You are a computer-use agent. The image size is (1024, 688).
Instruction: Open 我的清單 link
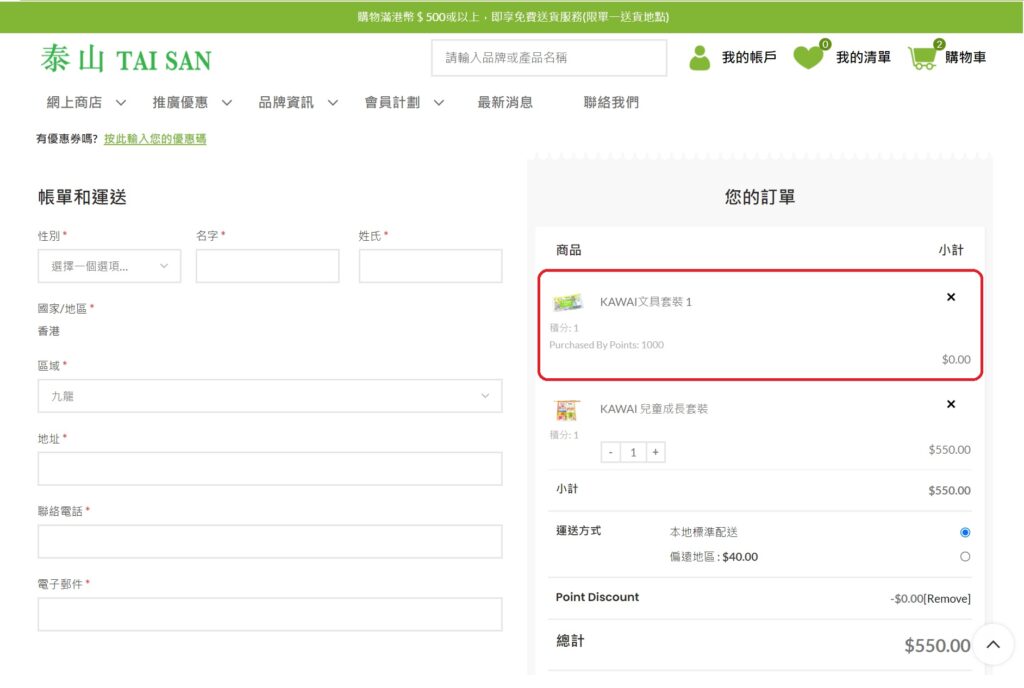863,57
